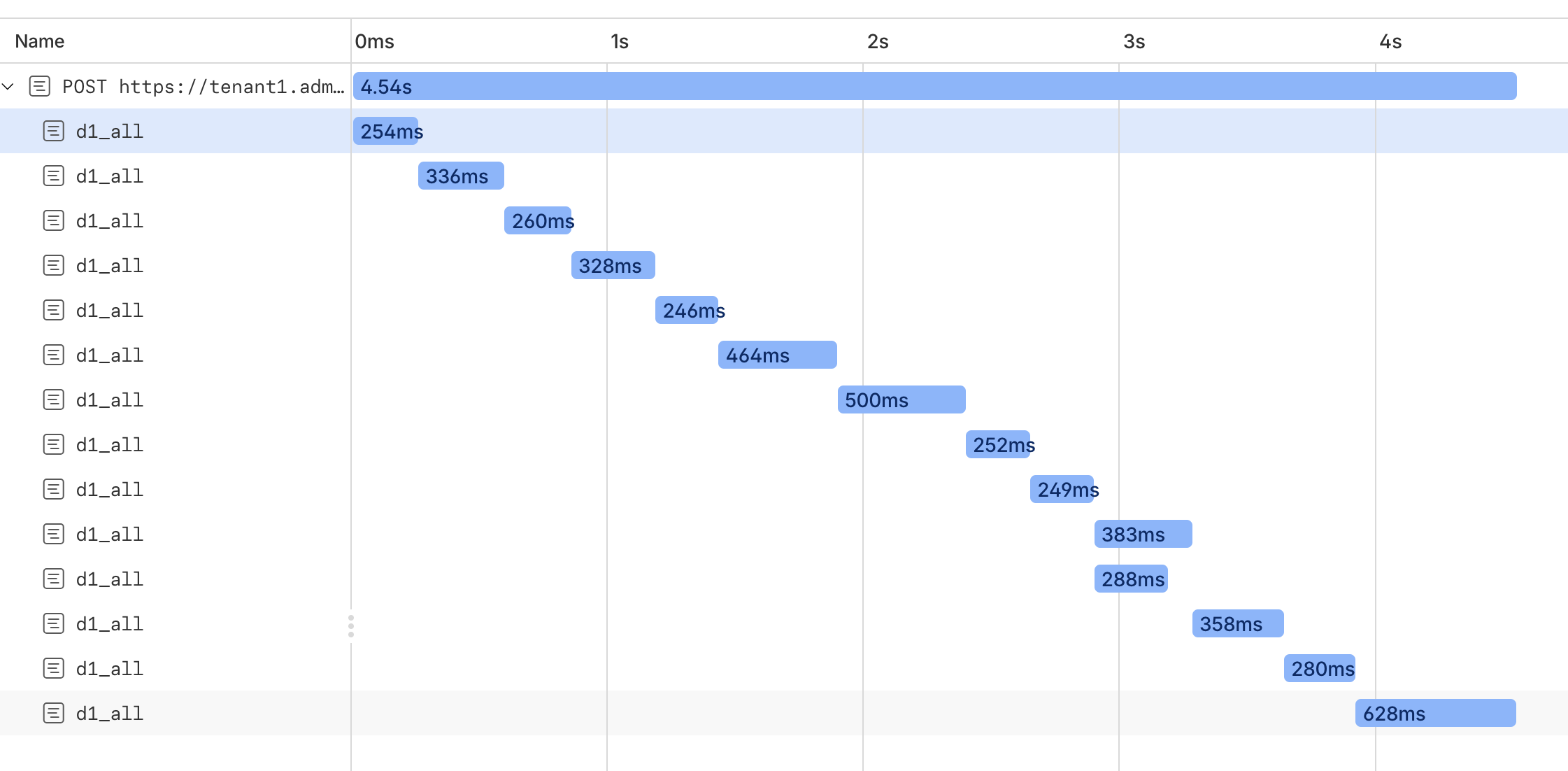
Task: Click the span icon for the 246ms d1_all row
Action: click(x=54, y=310)
